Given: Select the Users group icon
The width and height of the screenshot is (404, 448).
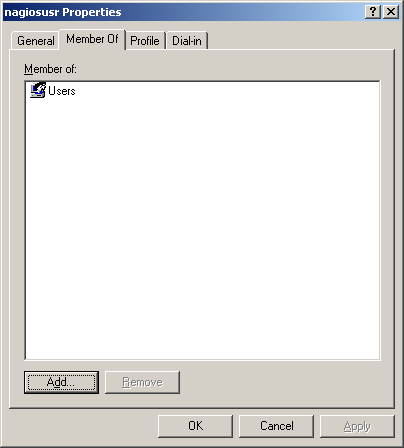Looking at the screenshot, I should (38, 90).
